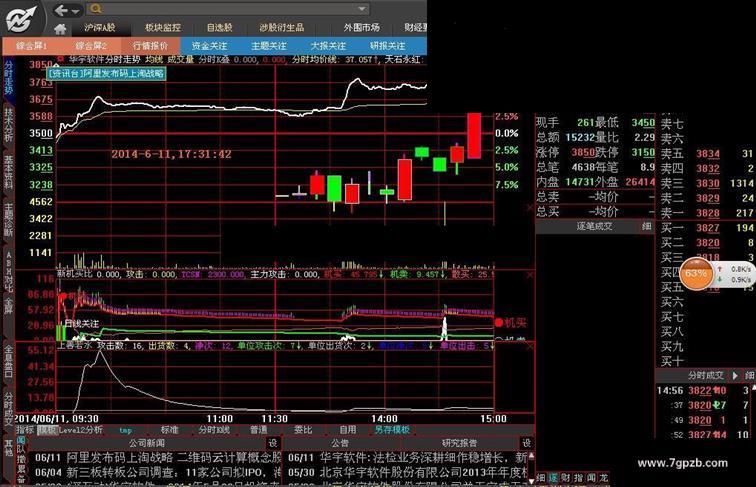Go to the home page icon
Viewport: 756px width, 487px height.
coord(60,28)
